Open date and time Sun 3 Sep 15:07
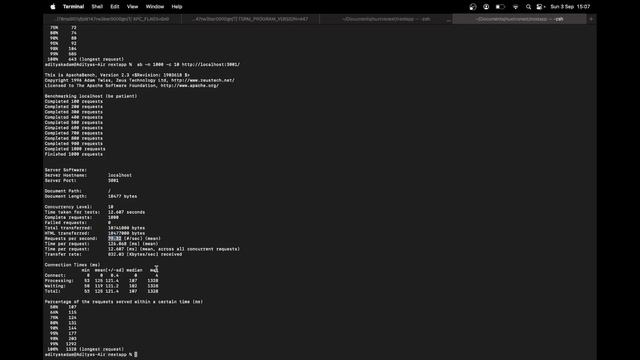The image size is (640, 360). (570, 7)
